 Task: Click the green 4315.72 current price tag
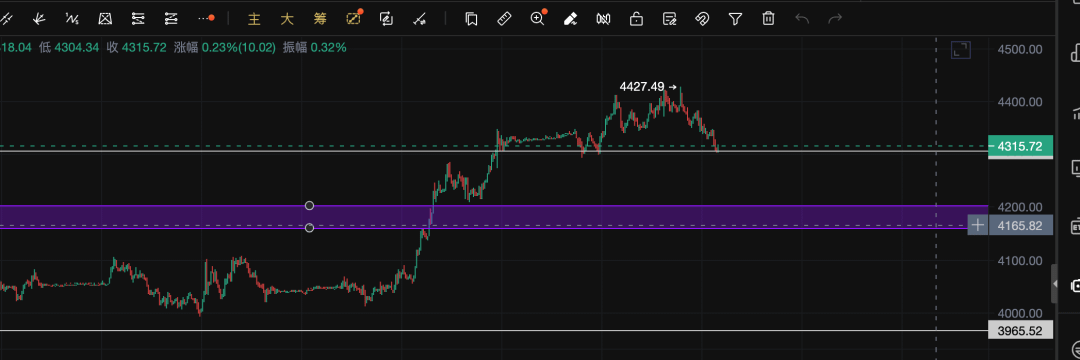click(x=1021, y=147)
